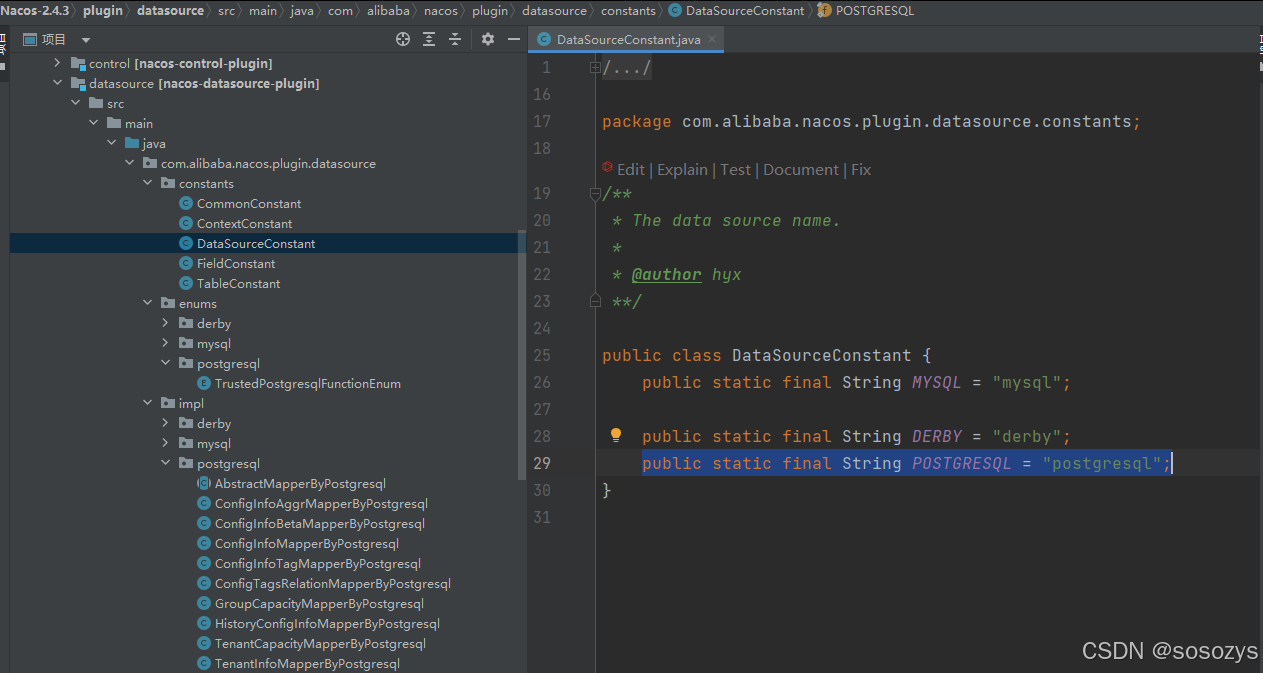Viewport: 1263px width, 673px height.
Task: Select HistoryConfigInfoMapperByPostgresql in the tree
Action: pyautogui.click(x=327, y=623)
